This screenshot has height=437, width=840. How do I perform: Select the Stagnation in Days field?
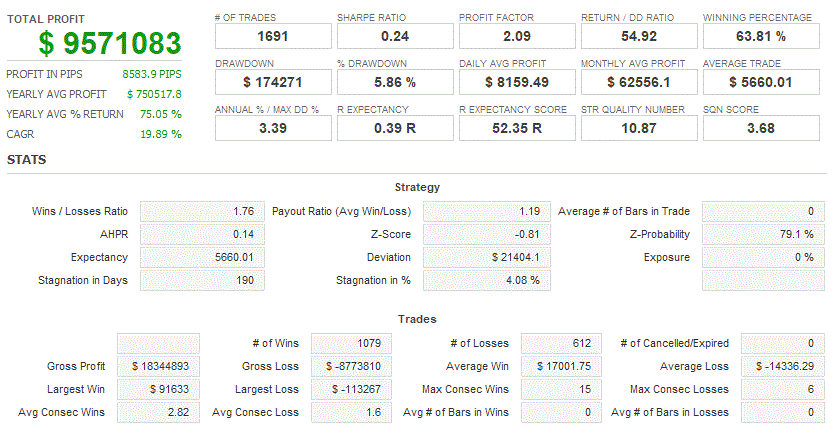202,280
